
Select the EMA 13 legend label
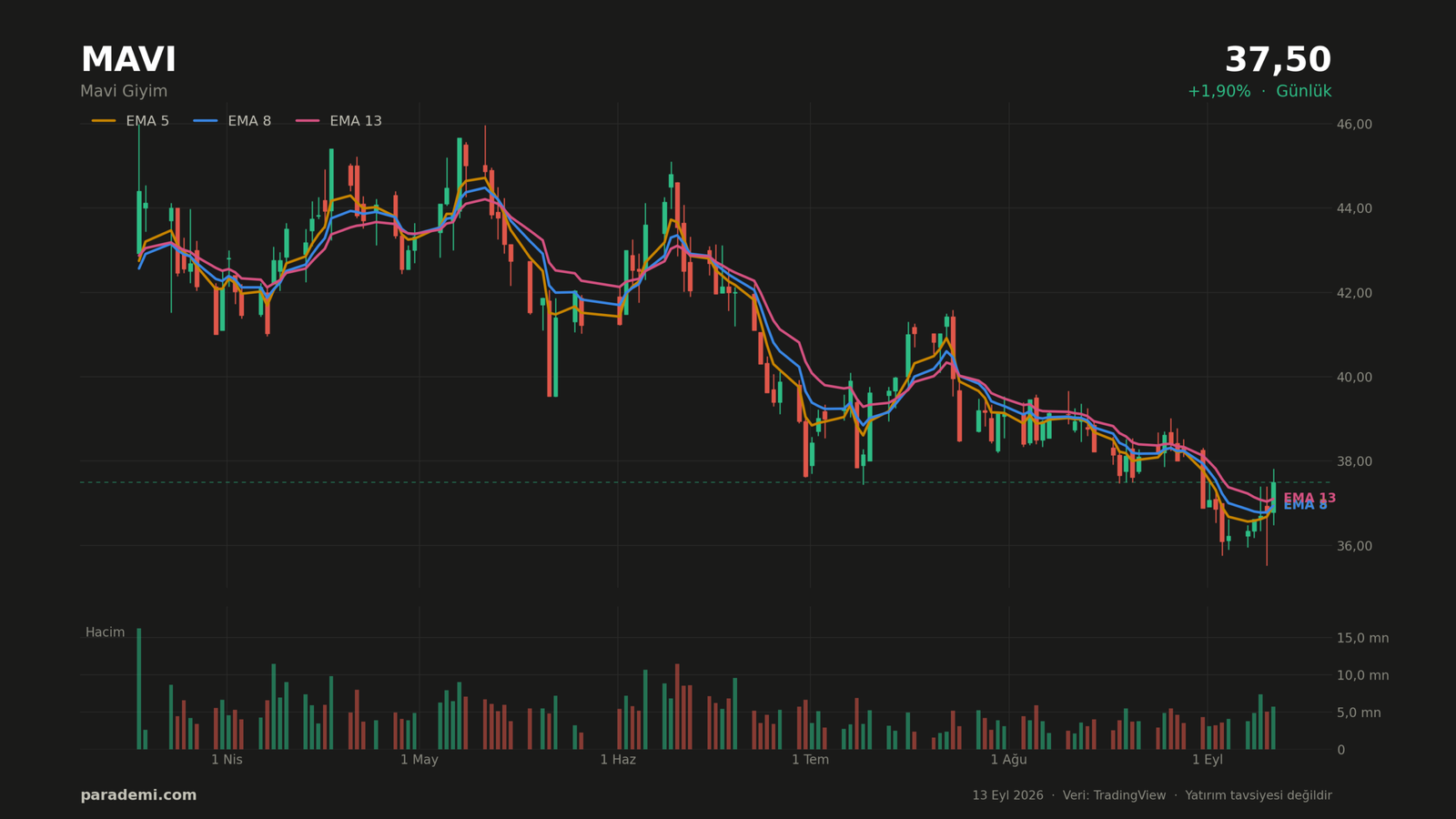point(356,121)
